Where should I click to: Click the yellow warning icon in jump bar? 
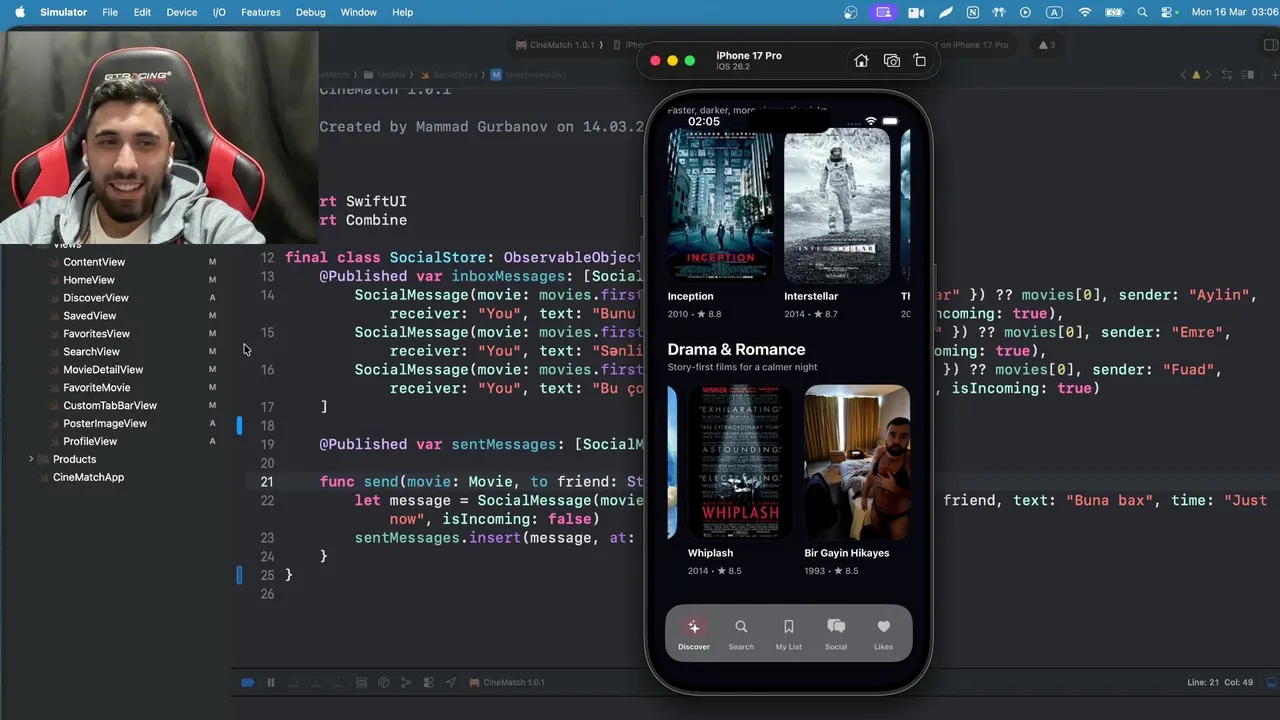click(1196, 75)
